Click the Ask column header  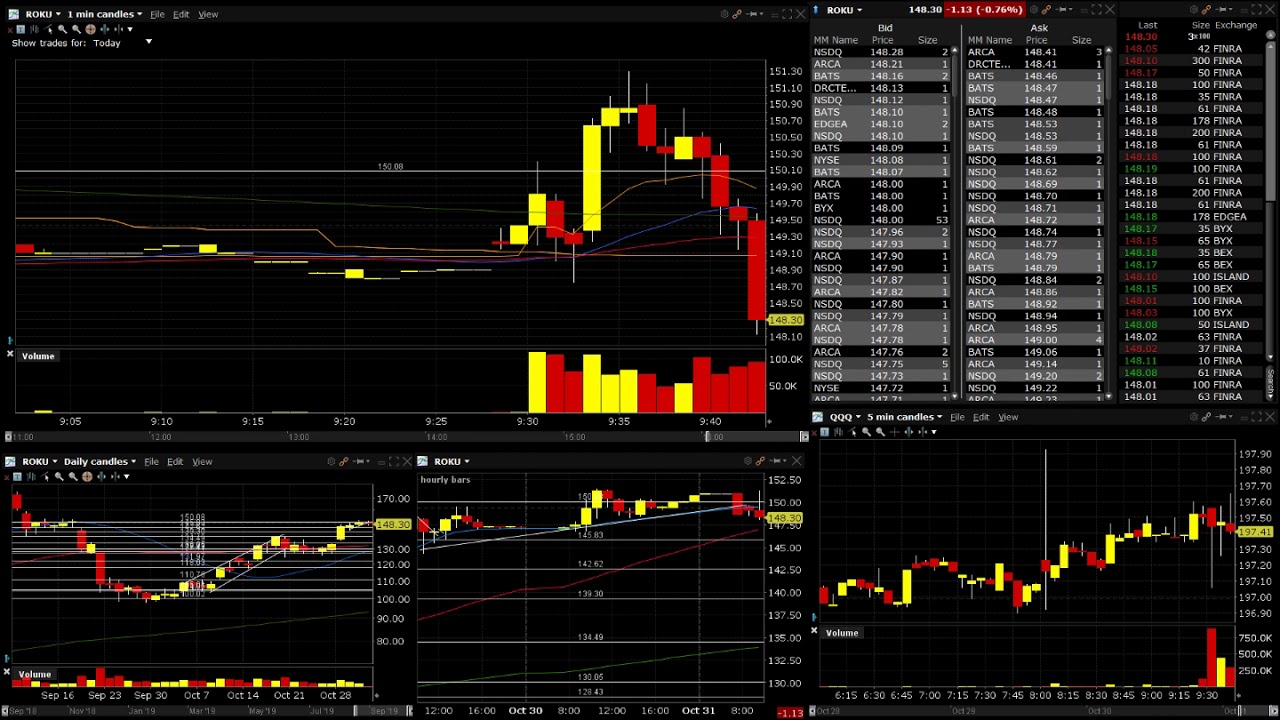click(1039, 28)
